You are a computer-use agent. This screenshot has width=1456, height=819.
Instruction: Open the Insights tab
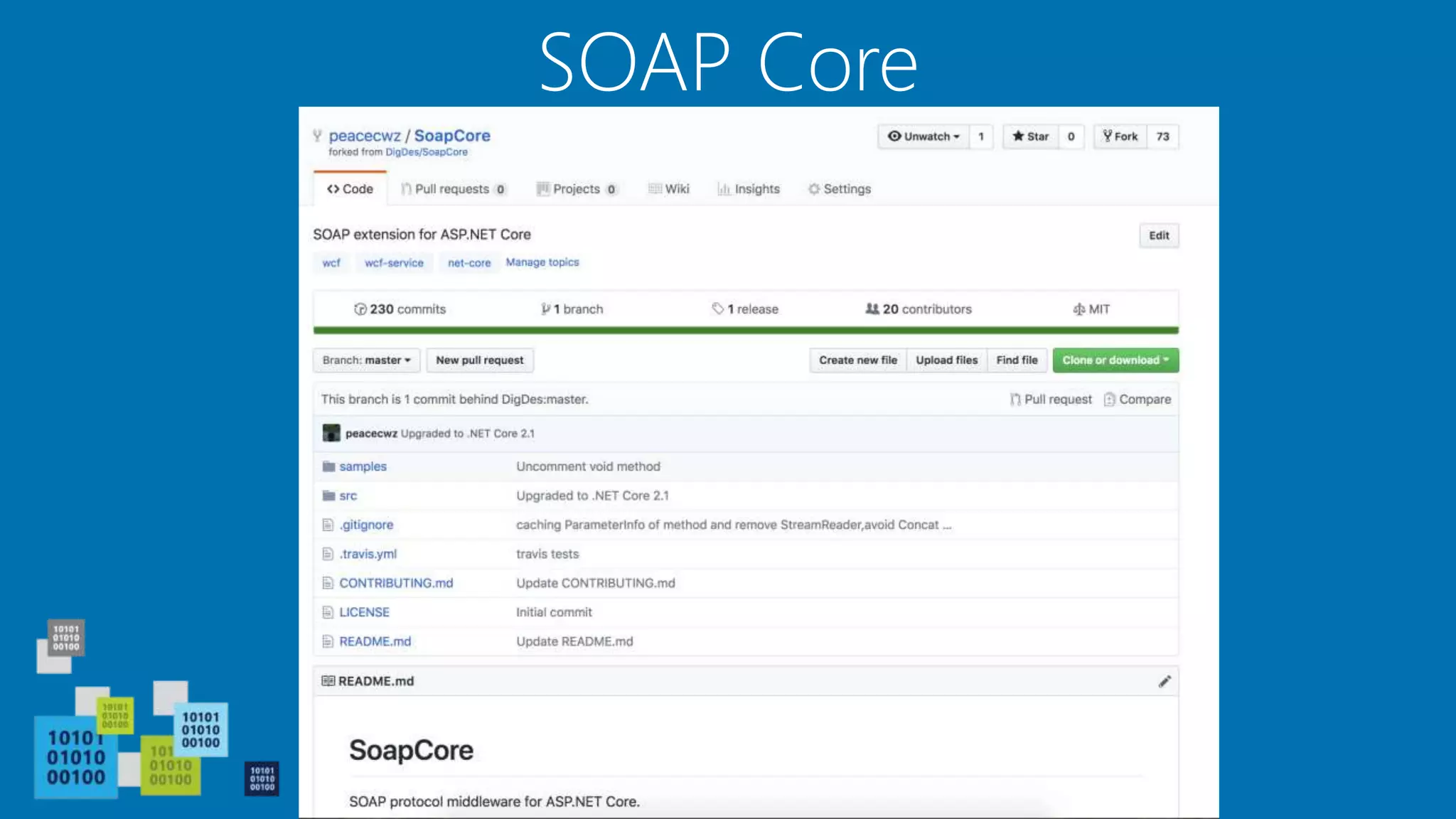pyautogui.click(x=749, y=189)
